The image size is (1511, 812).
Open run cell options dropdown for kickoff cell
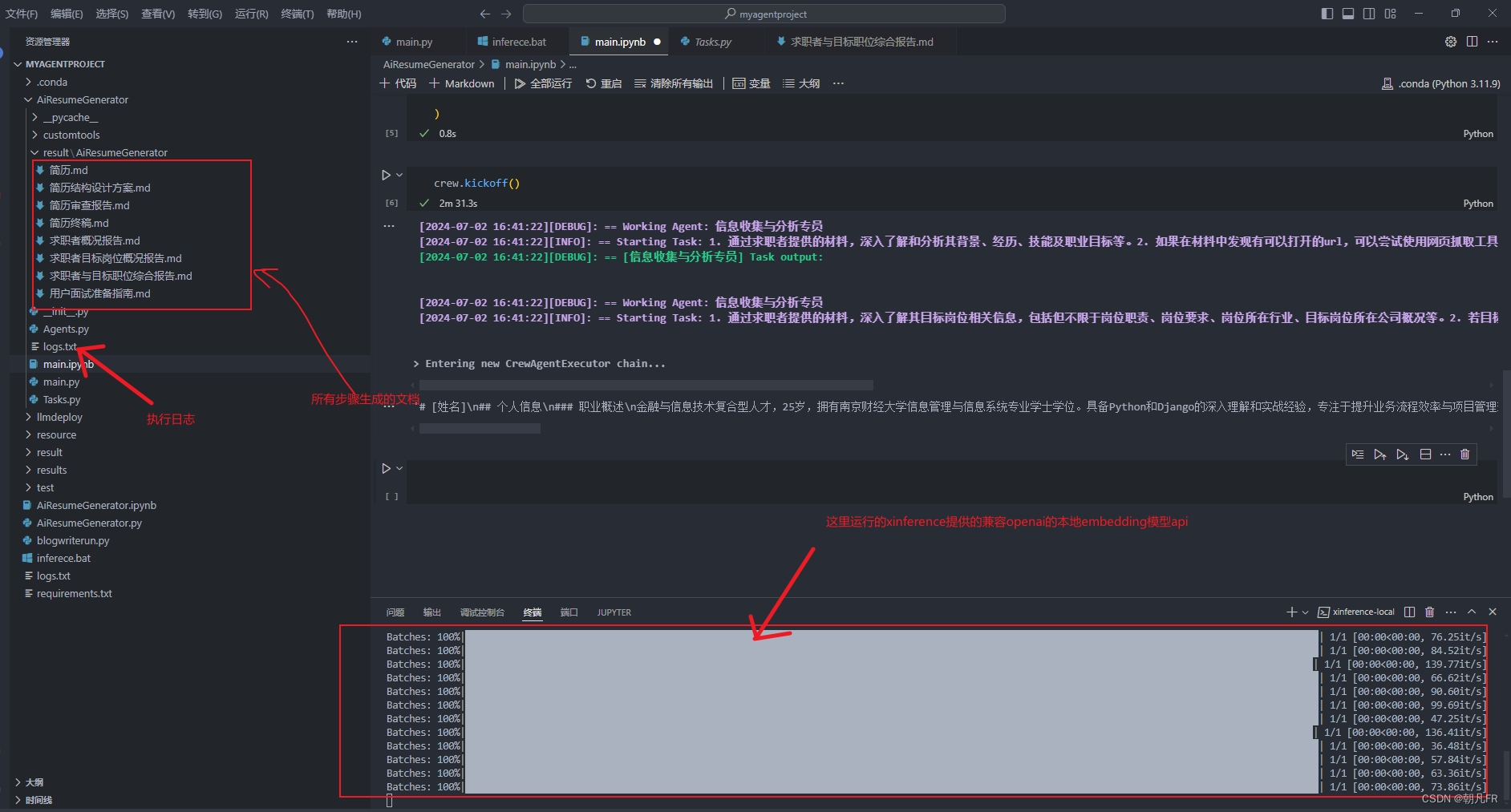pos(399,175)
